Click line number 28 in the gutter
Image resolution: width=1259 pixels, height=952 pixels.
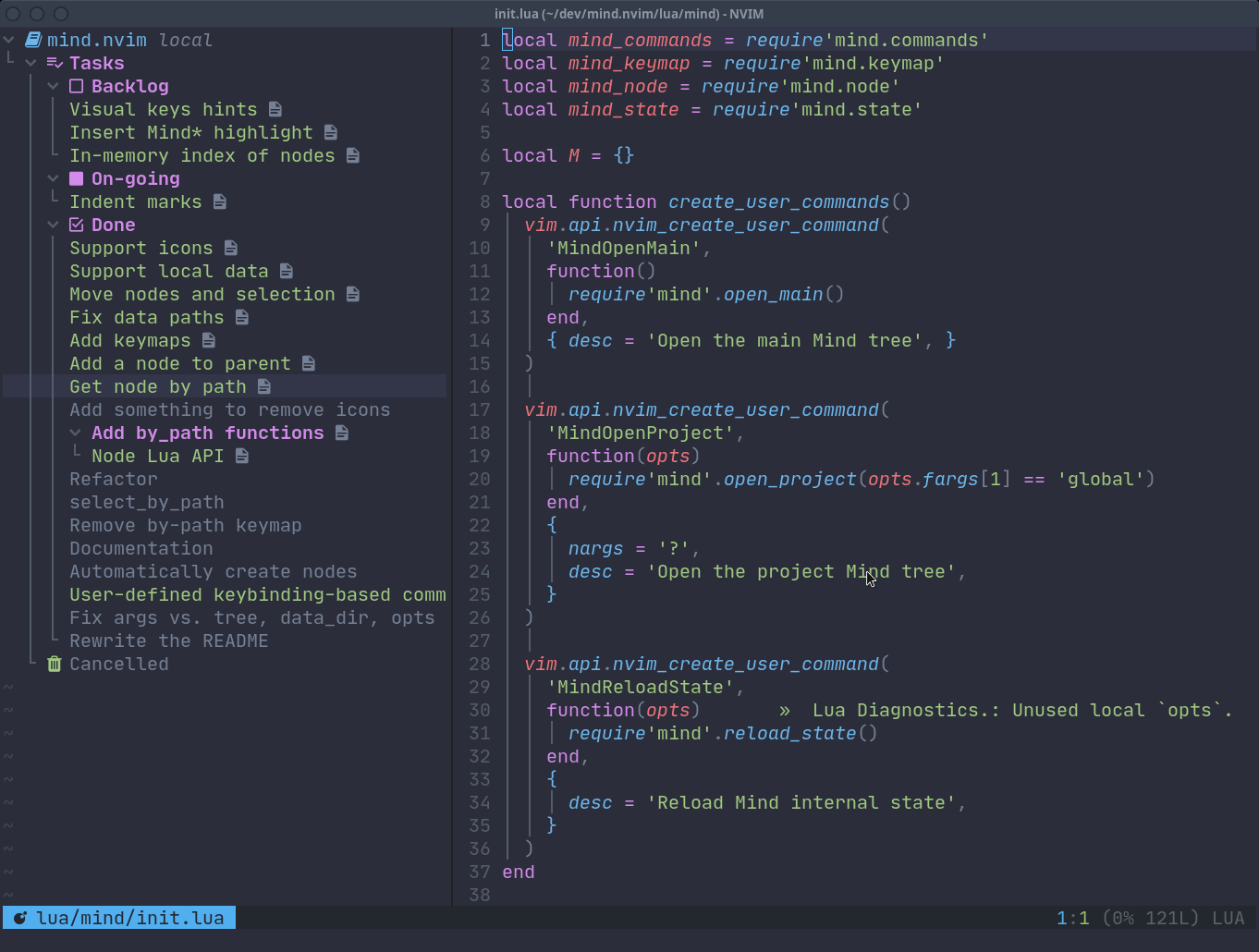point(480,664)
